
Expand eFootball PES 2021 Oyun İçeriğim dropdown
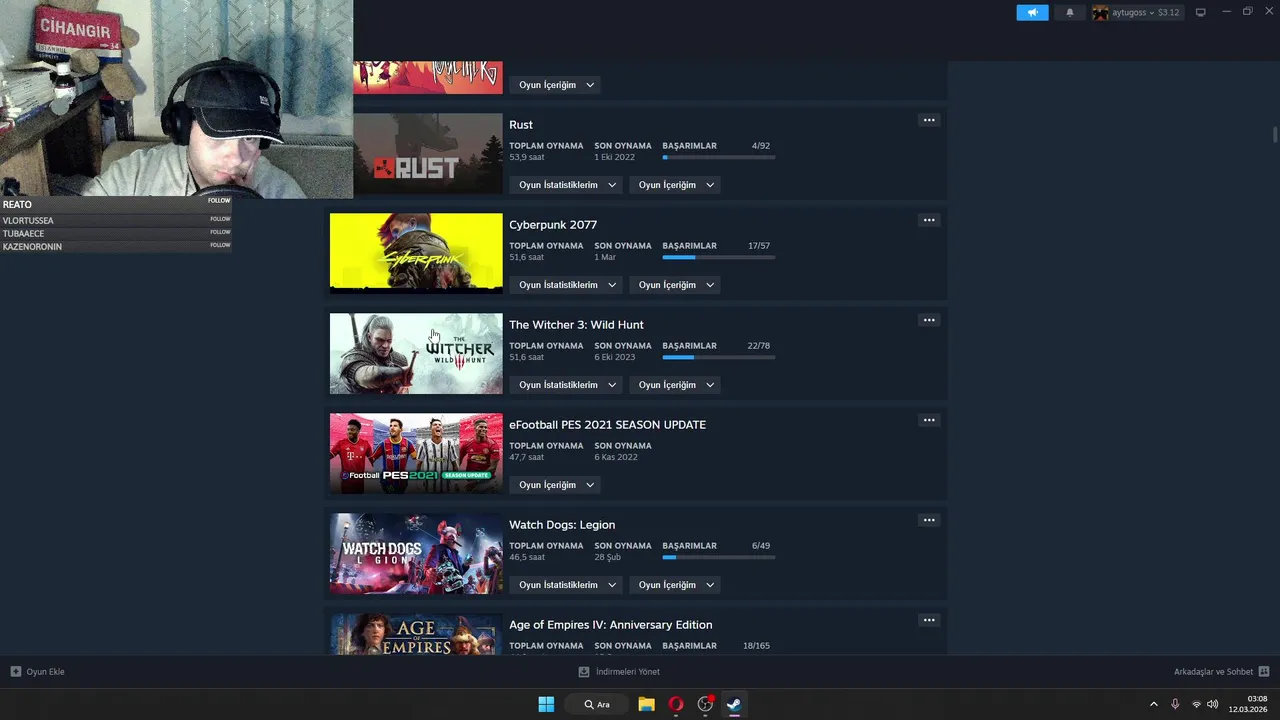click(x=555, y=485)
